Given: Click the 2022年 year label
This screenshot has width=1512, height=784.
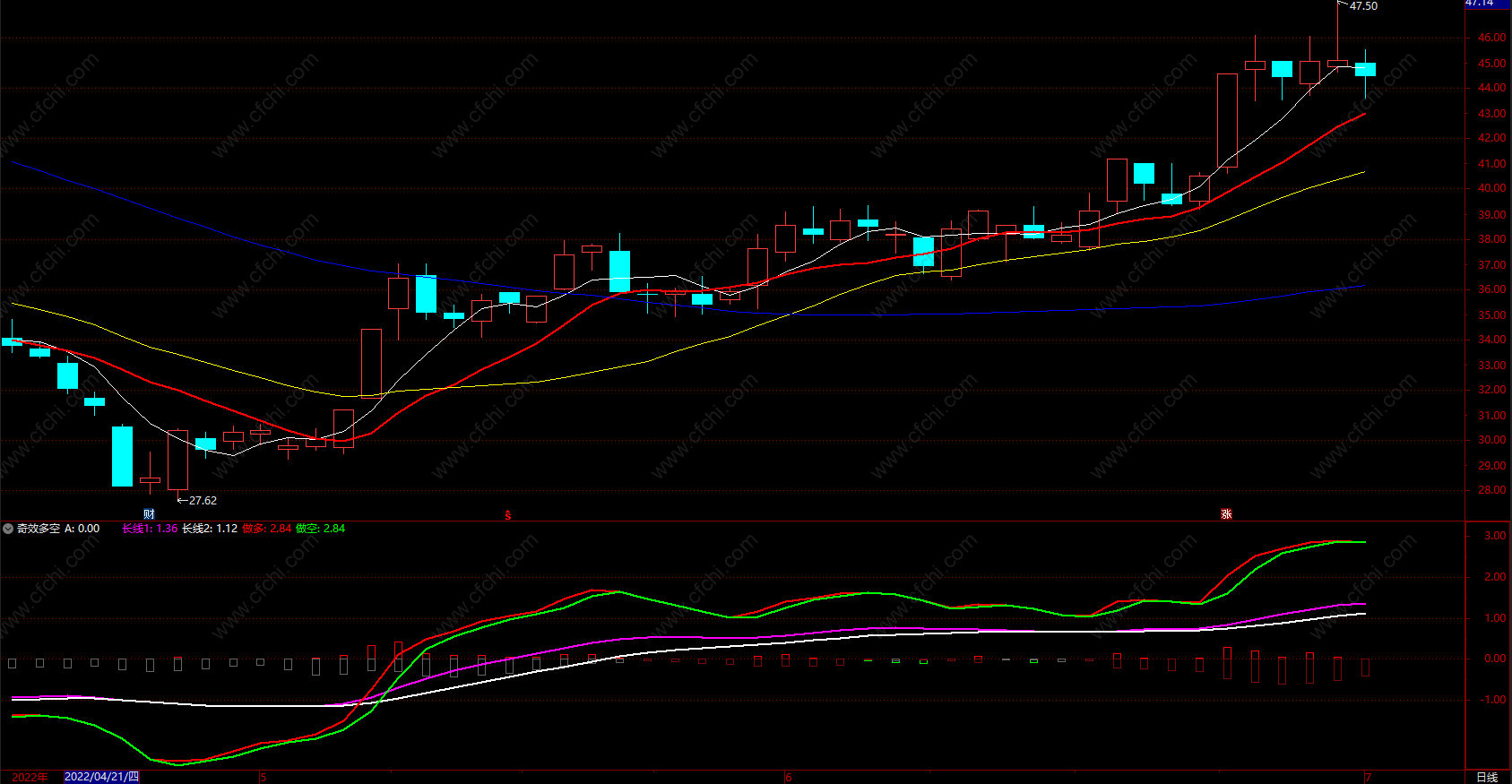Looking at the screenshot, I should (x=30, y=777).
